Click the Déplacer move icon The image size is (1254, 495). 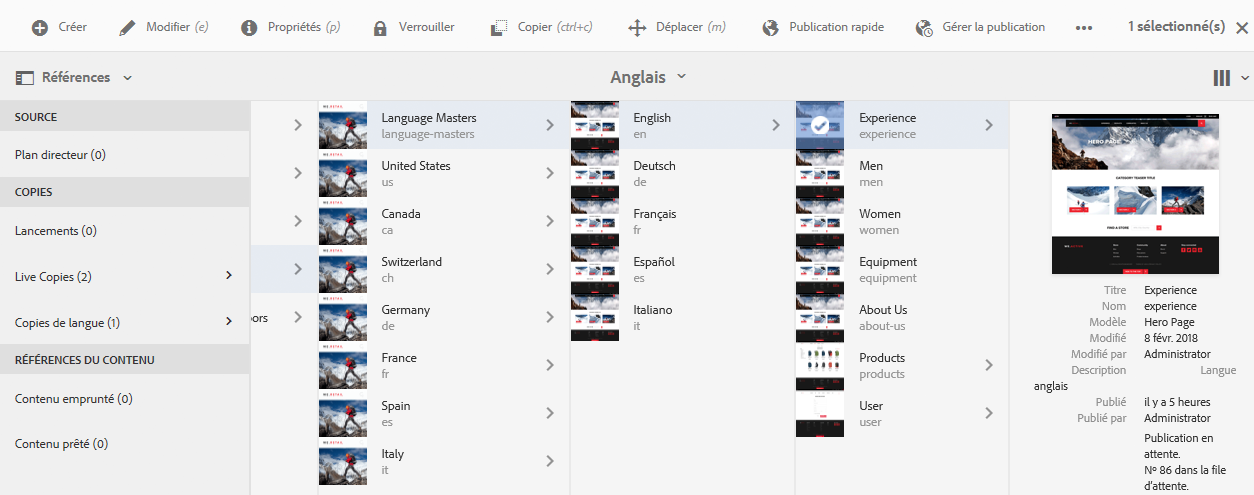coord(637,28)
